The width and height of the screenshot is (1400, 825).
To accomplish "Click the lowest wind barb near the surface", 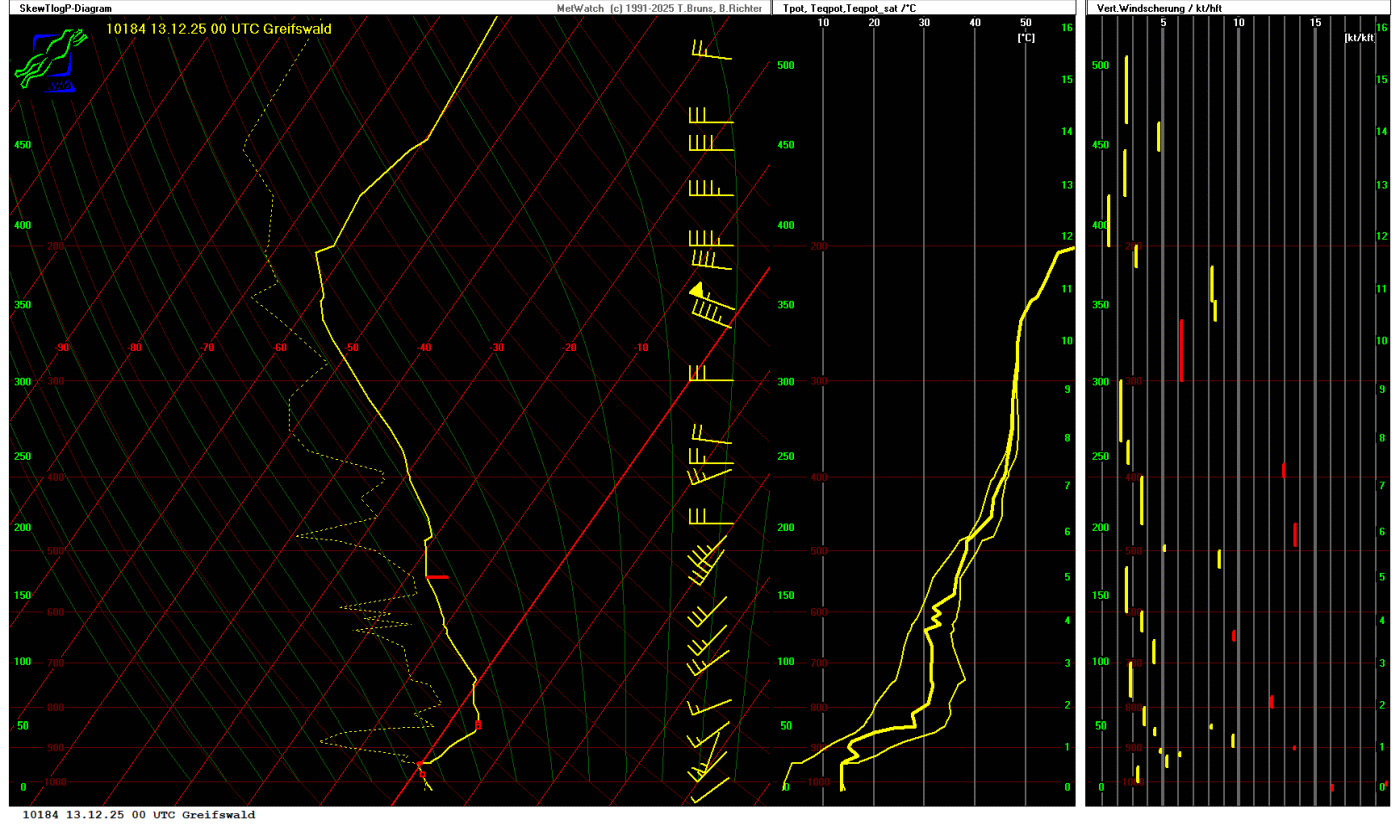I will click(708, 790).
